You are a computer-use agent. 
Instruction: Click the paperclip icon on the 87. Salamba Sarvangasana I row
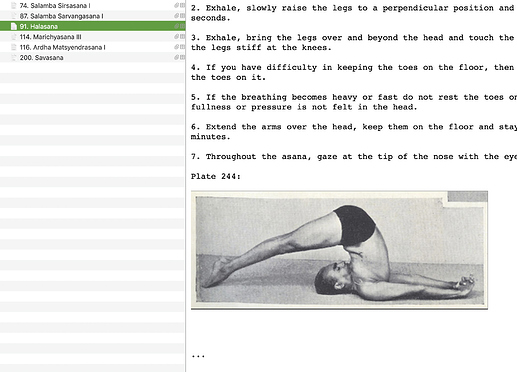[x=176, y=16]
